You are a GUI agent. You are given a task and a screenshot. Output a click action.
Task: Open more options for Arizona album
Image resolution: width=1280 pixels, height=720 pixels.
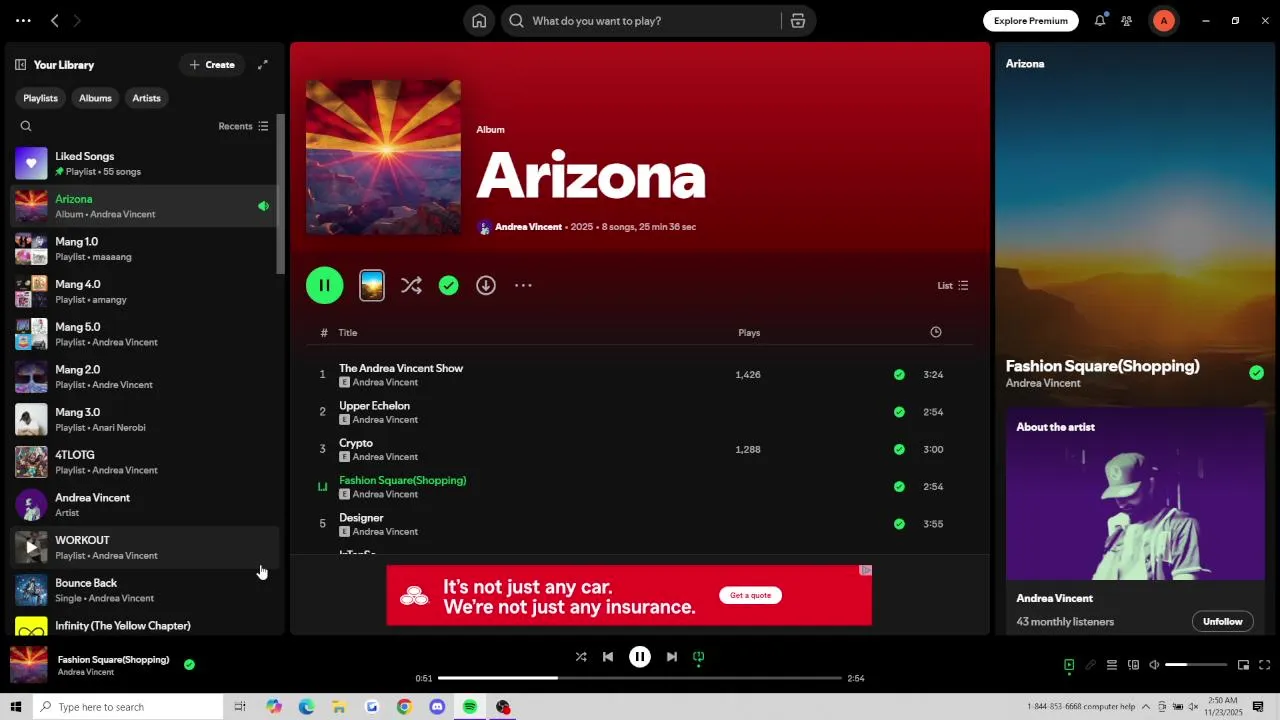coord(523,286)
